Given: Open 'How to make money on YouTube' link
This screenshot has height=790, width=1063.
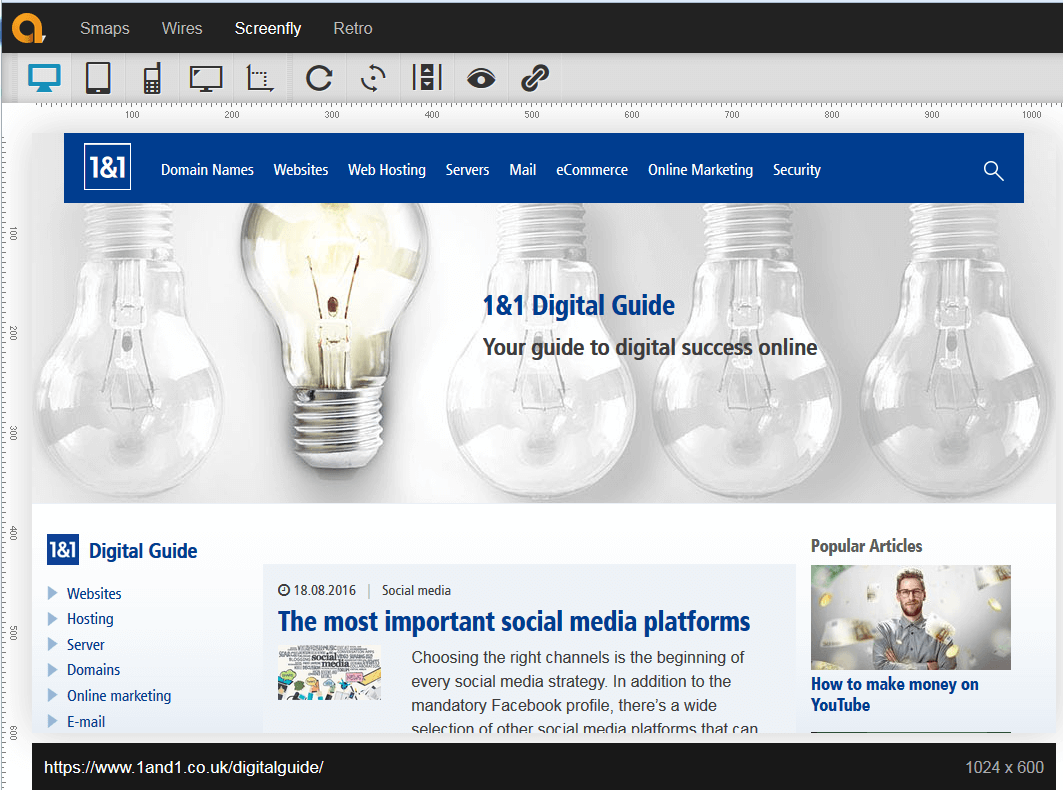Looking at the screenshot, I should (x=894, y=694).
